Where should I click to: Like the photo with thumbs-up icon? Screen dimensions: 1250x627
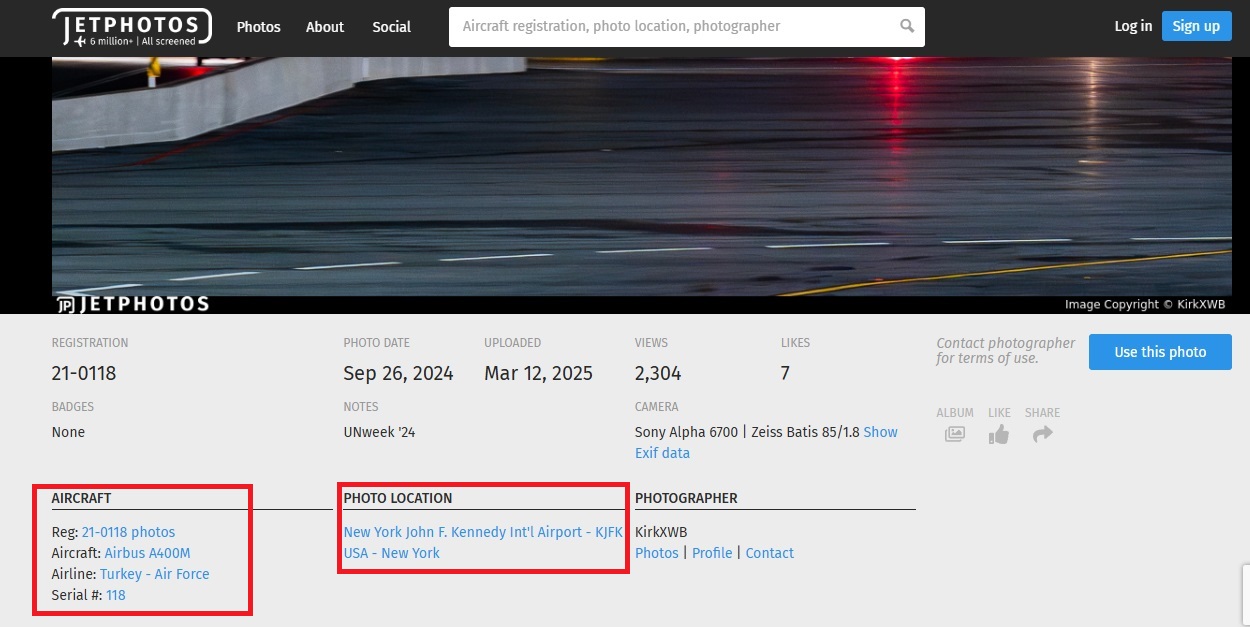click(x=999, y=434)
